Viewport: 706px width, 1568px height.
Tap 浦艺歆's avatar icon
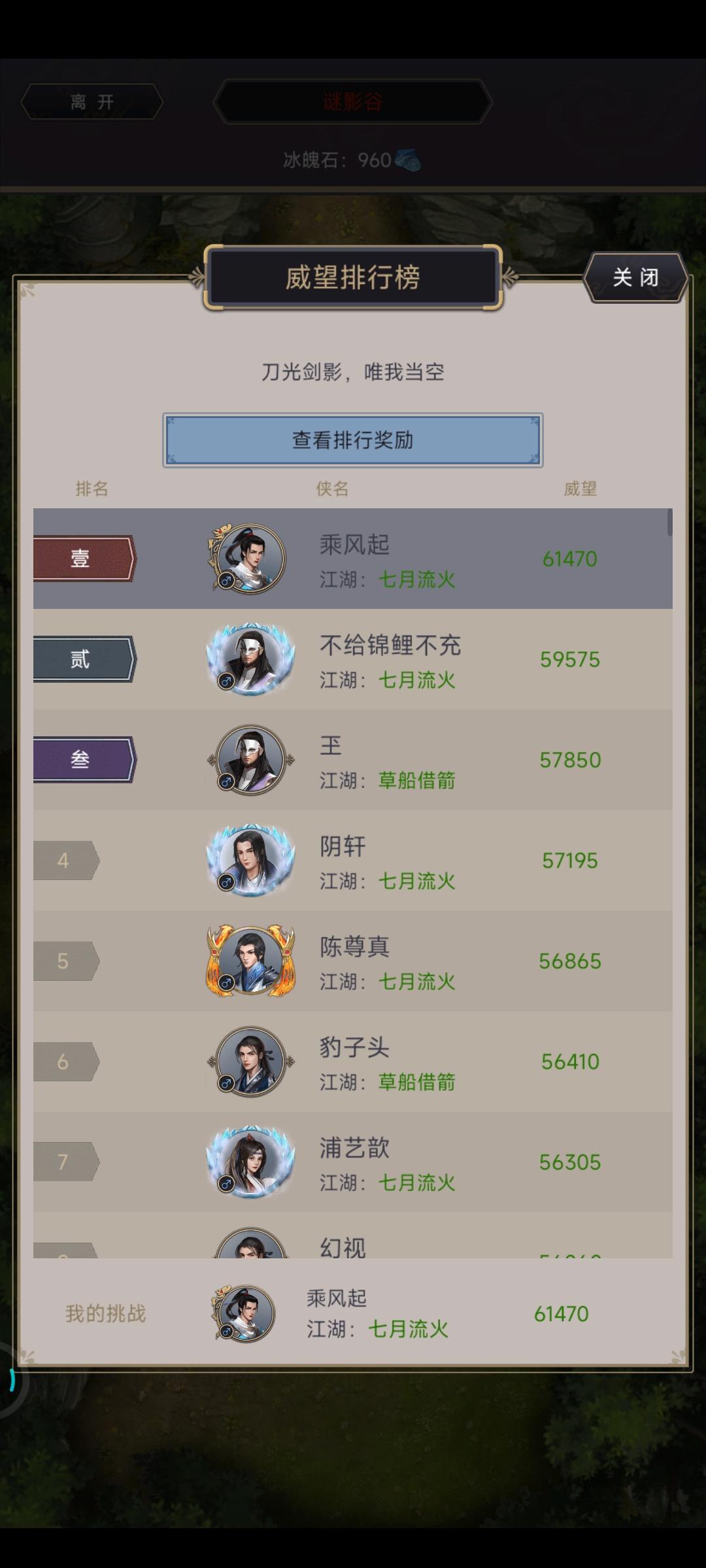point(250,1162)
